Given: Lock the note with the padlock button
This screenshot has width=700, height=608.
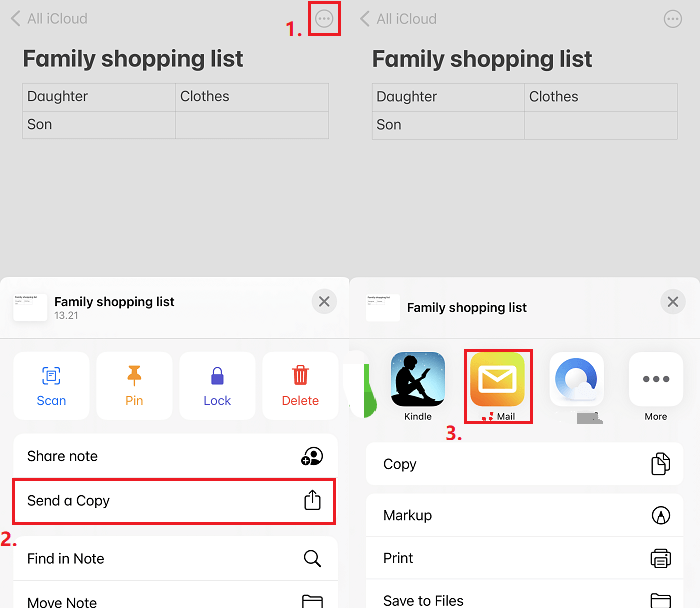Looking at the screenshot, I should pos(217,385).
